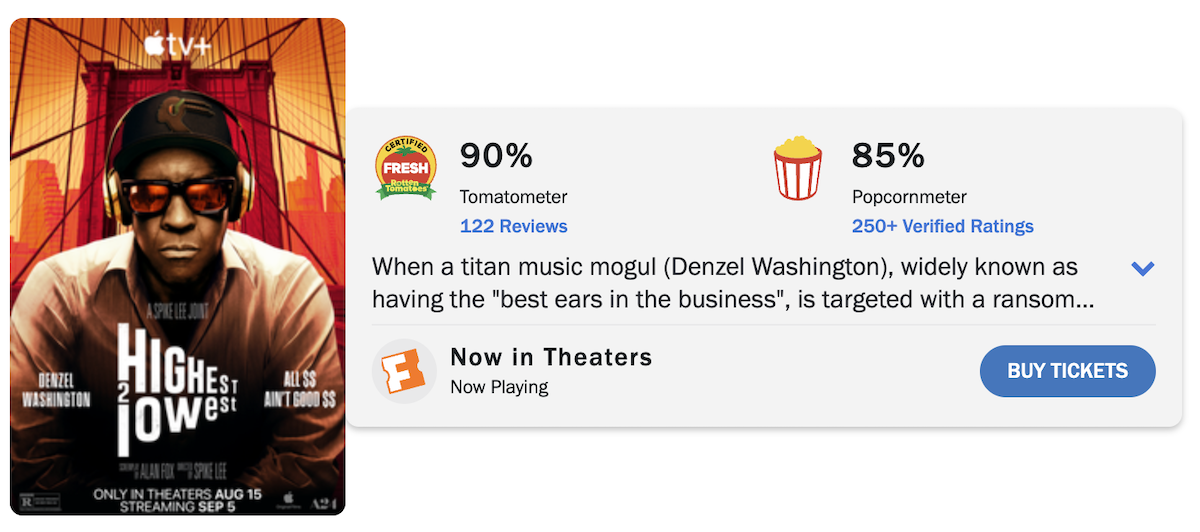Click the Popcornmeter label
1200x532 pixels.
tap(909, 197)
